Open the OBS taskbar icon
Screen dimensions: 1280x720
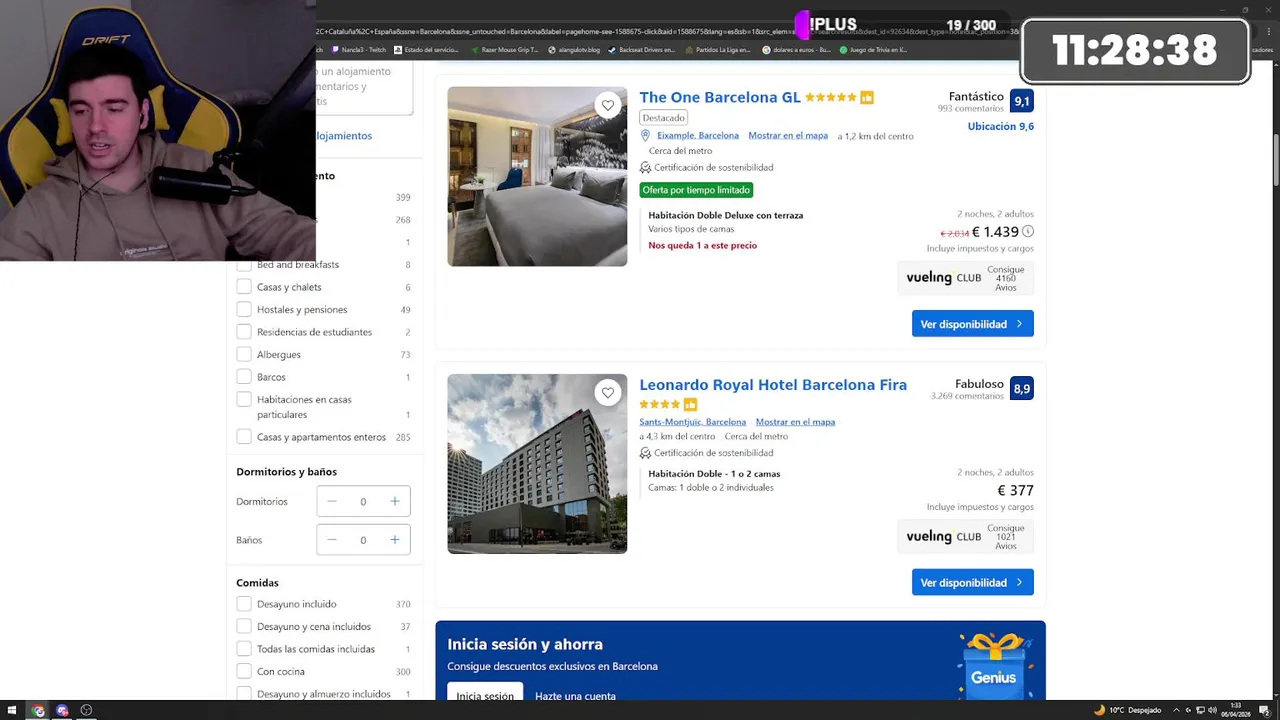click(86, 710)
